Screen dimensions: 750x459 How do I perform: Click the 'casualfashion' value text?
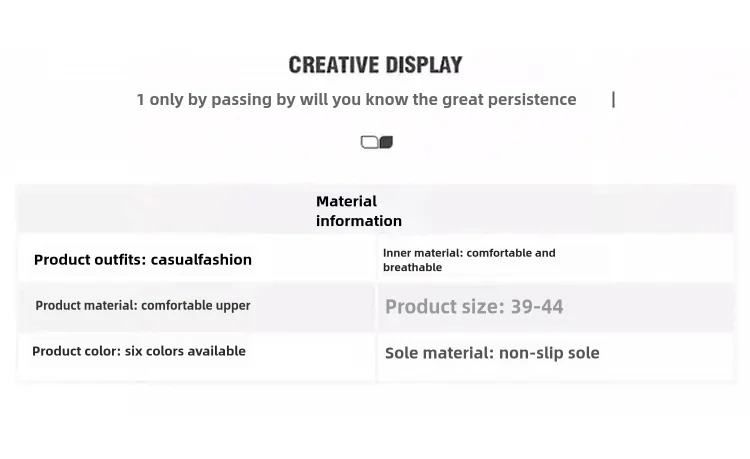(x=201, y=260)
